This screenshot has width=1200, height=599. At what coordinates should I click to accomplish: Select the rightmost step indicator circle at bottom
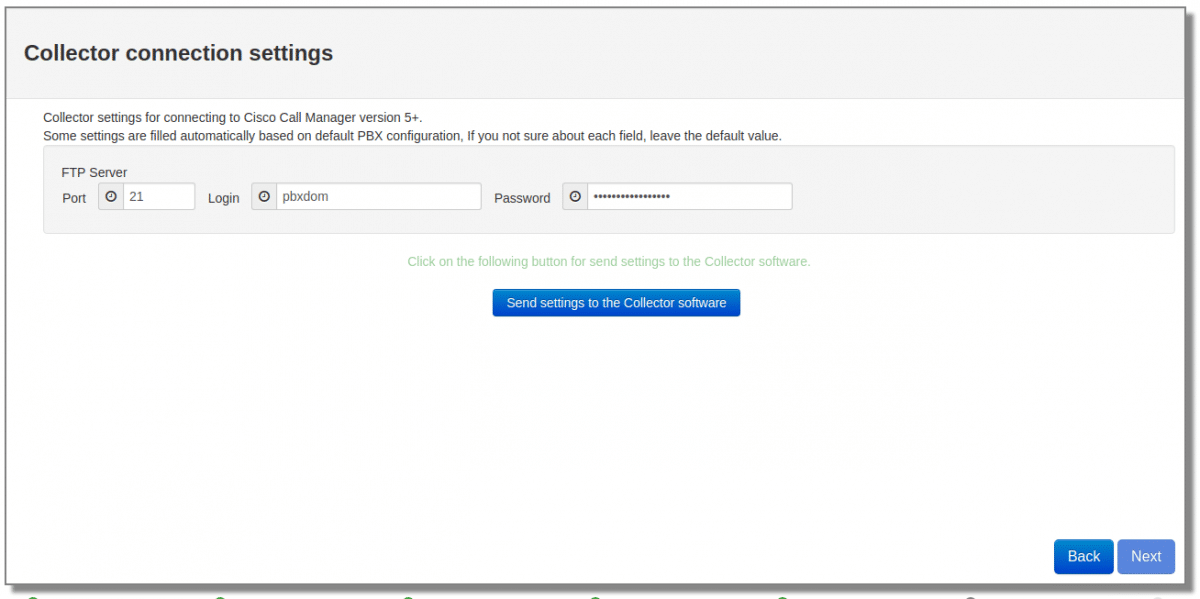pyautogui.click(x=1157, y=597)
